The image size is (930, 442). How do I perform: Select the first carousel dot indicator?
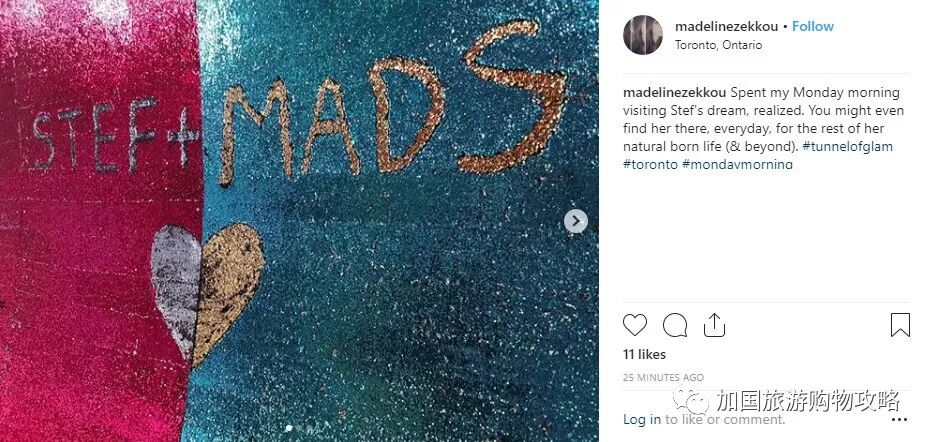(289, 427)
